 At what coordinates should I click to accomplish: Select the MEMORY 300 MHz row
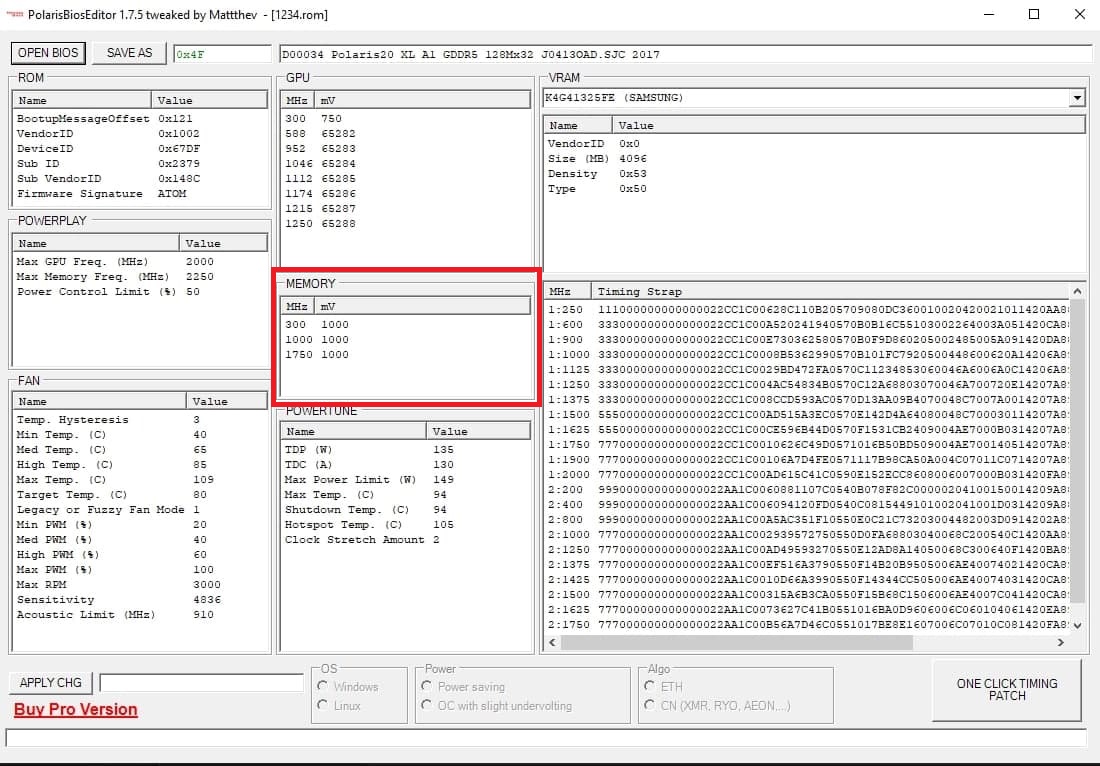[405, 325]
